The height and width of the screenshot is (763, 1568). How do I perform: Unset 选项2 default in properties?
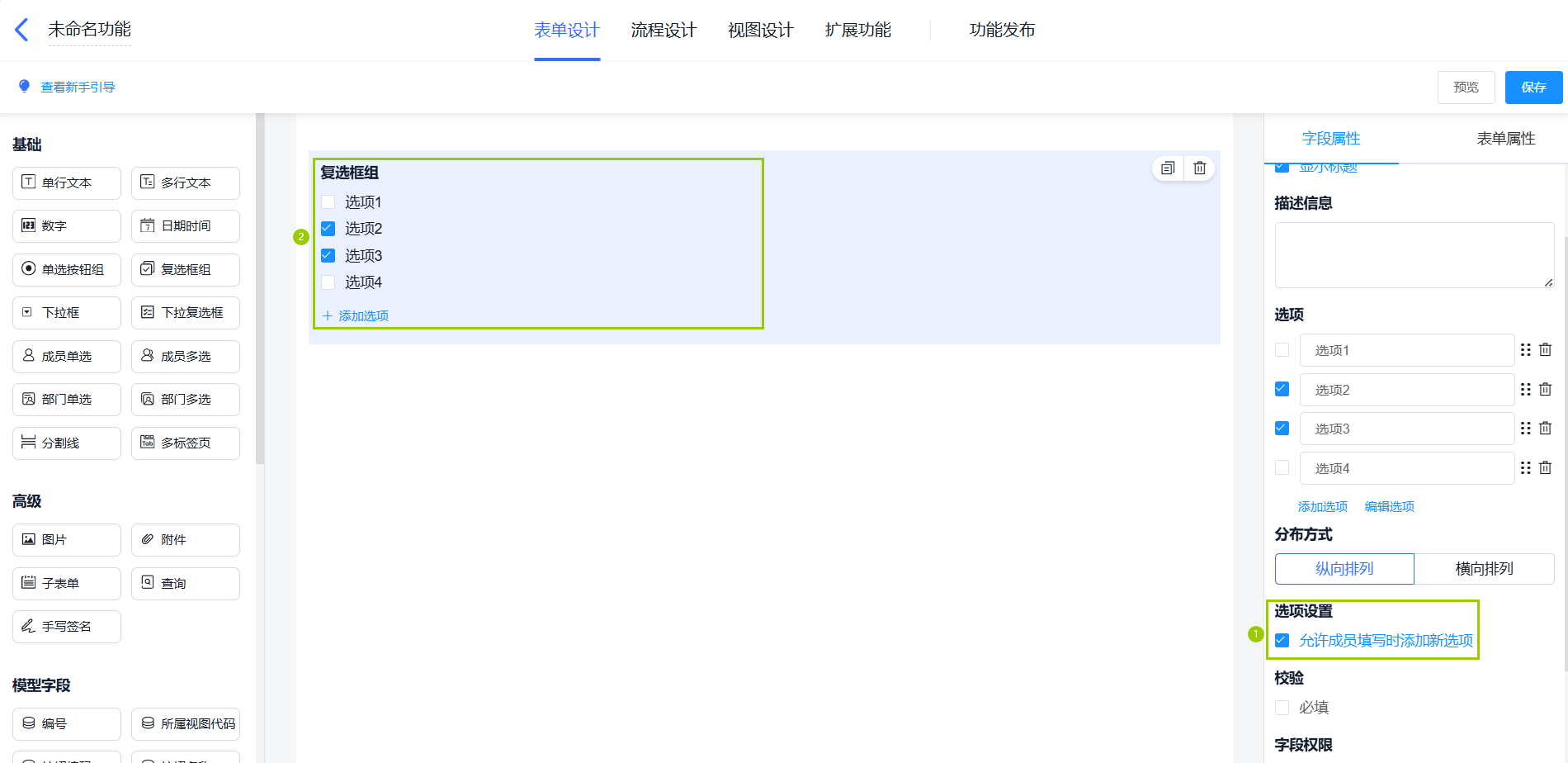[1282, 389]
